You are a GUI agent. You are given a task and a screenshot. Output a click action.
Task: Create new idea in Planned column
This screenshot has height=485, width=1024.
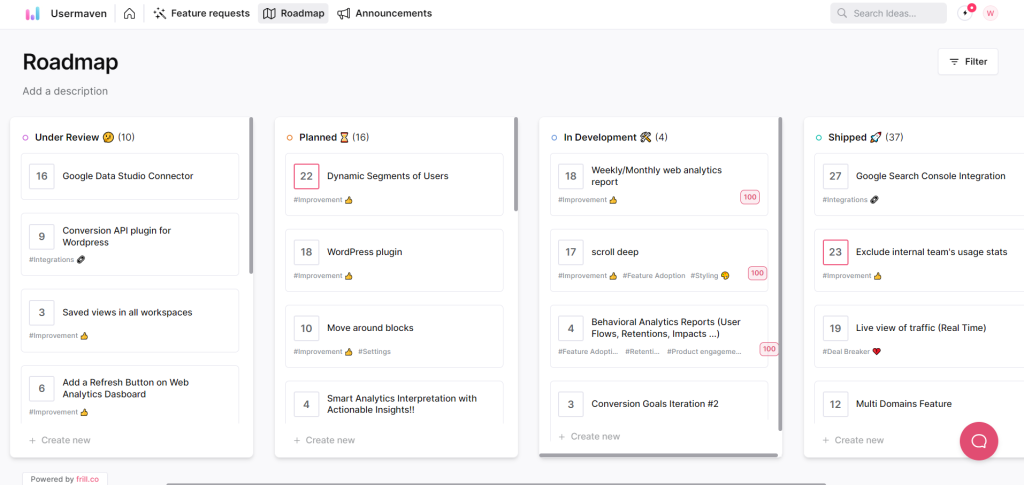[x=325, y=441]
